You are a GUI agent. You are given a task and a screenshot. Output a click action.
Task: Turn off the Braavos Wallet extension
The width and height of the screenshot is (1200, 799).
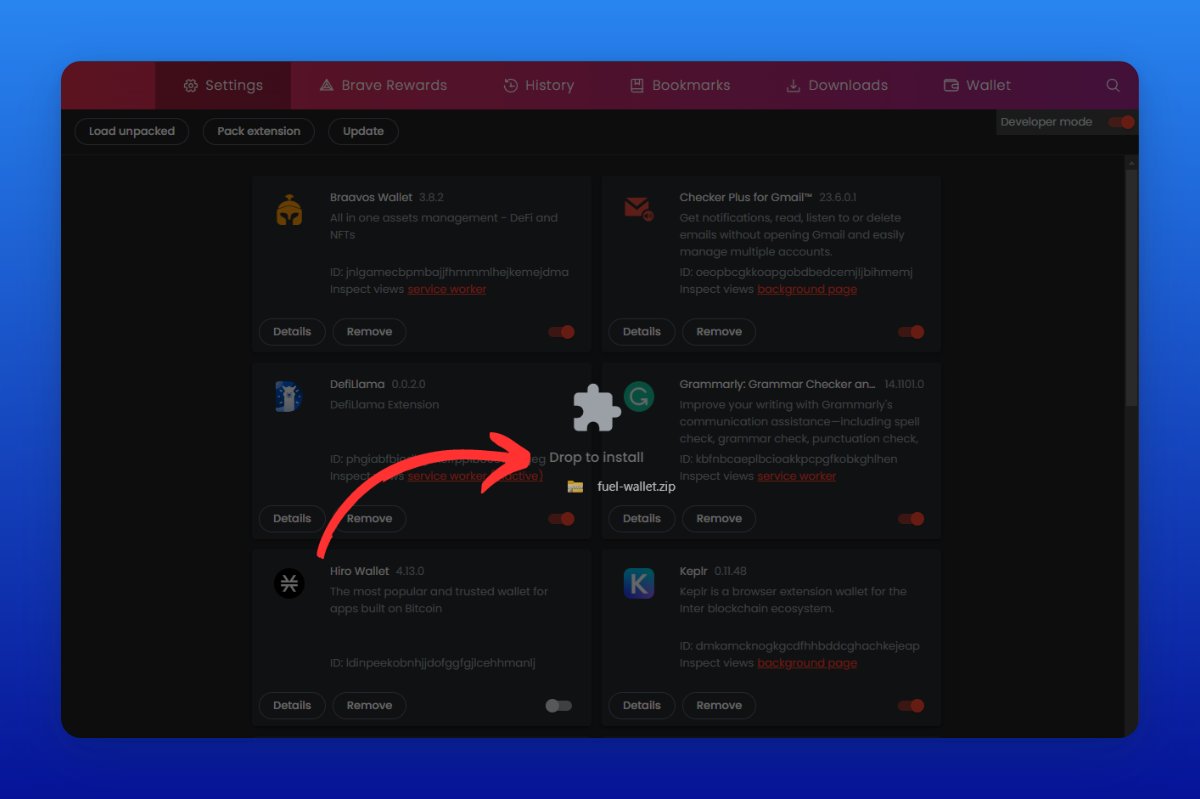point(562,332)
